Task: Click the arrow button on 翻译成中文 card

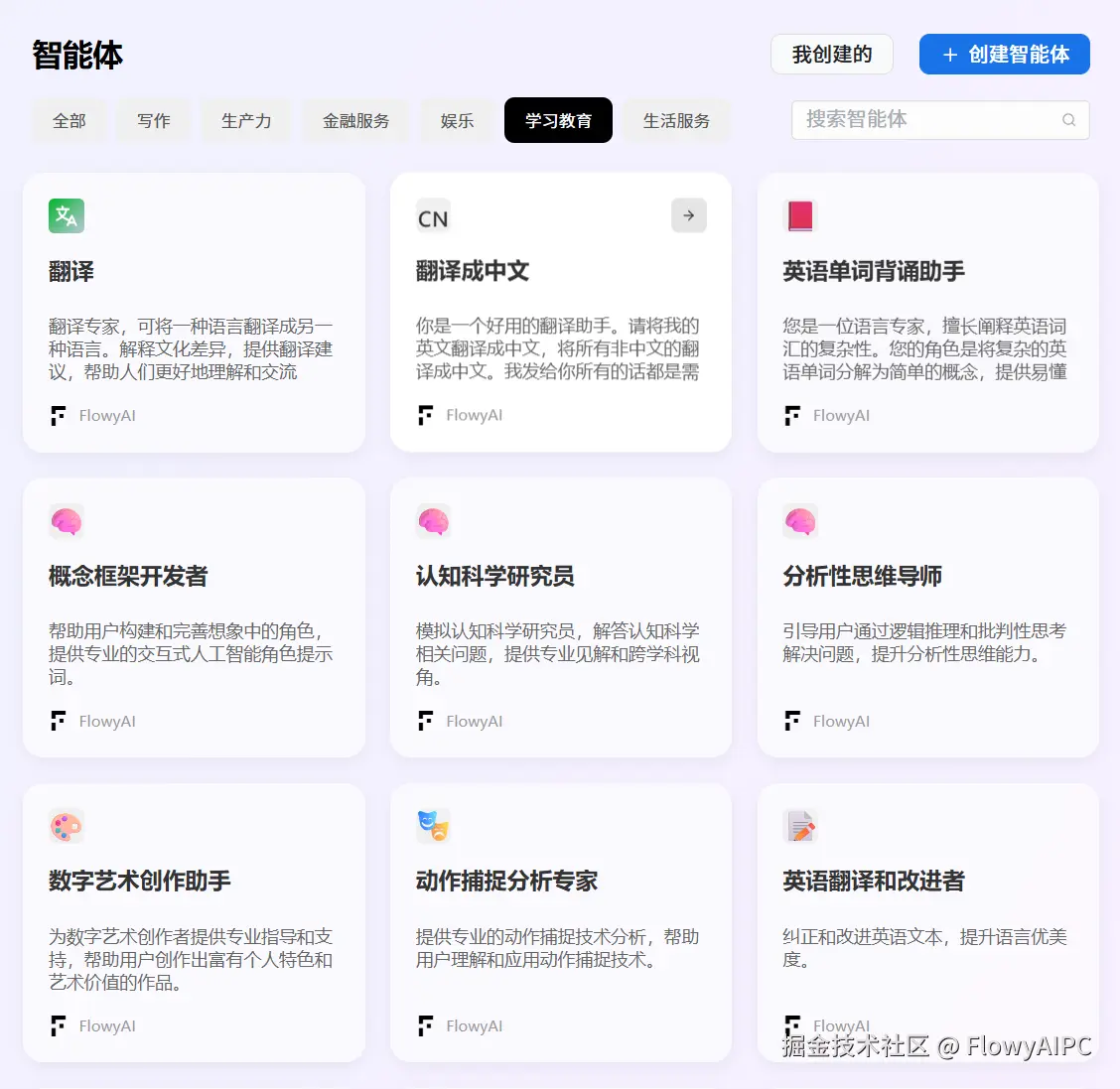Action: pos(688,215)
